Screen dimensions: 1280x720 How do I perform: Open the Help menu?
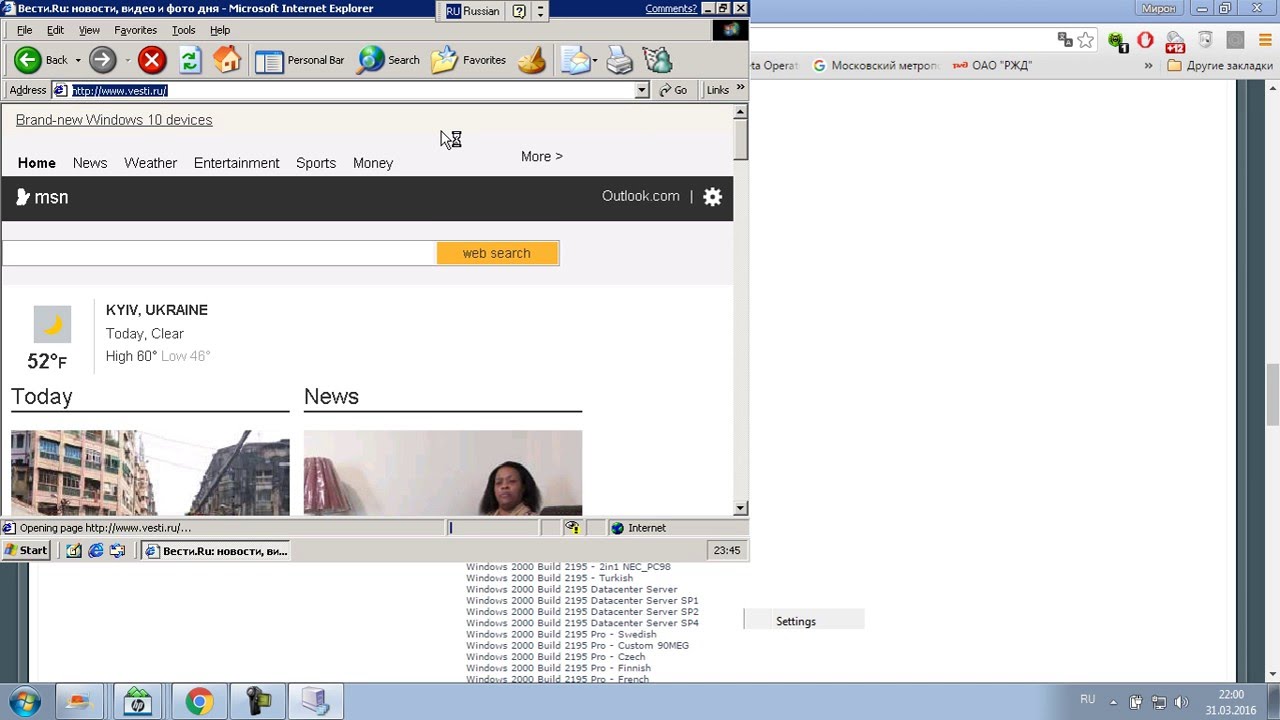pos(220,30)
